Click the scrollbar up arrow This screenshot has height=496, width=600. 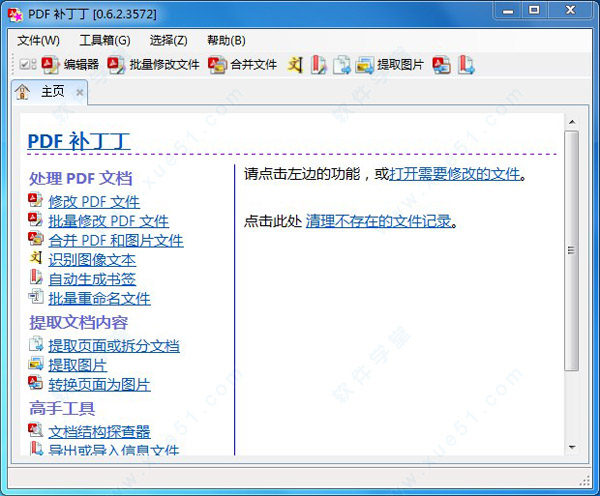(x=572, y=122)
